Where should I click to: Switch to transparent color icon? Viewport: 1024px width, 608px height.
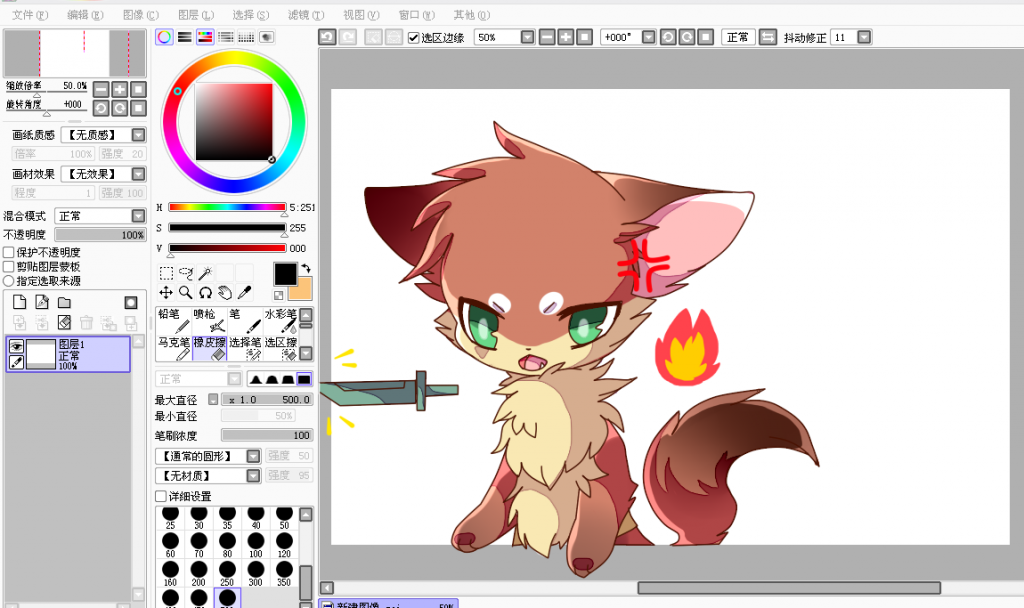279,295
